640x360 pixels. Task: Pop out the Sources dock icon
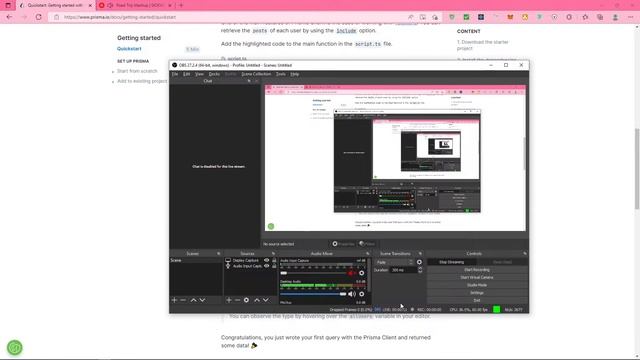(273, 253)
